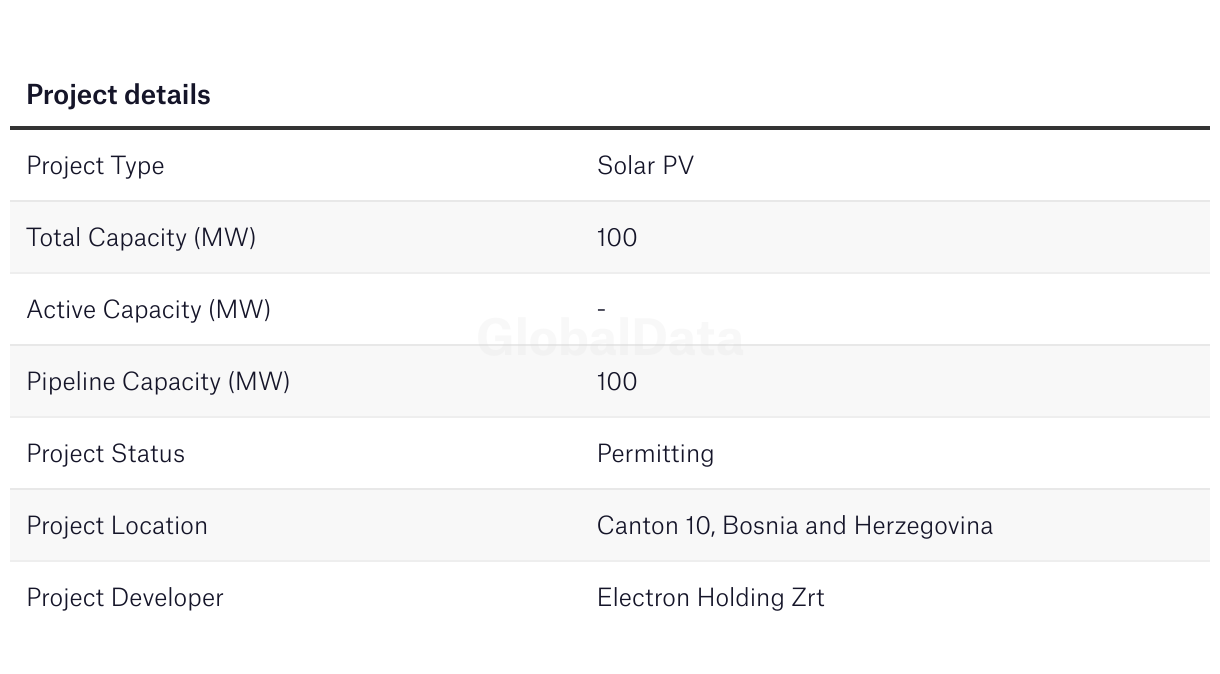Viewport: 1220px width, 674px height.
Task: Select the Project Developer label
Action: click(x=125, y=598)
